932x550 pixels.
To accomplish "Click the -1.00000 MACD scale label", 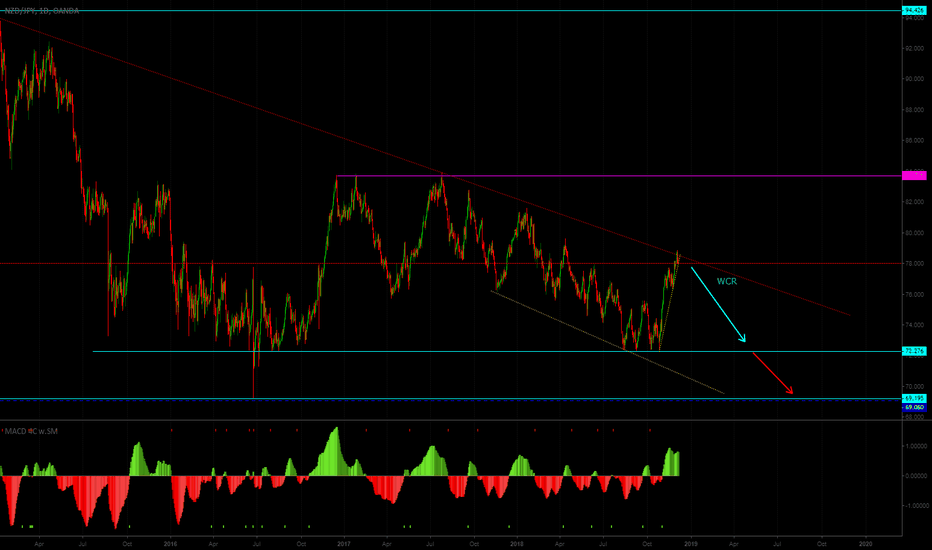I will point(915,506).
